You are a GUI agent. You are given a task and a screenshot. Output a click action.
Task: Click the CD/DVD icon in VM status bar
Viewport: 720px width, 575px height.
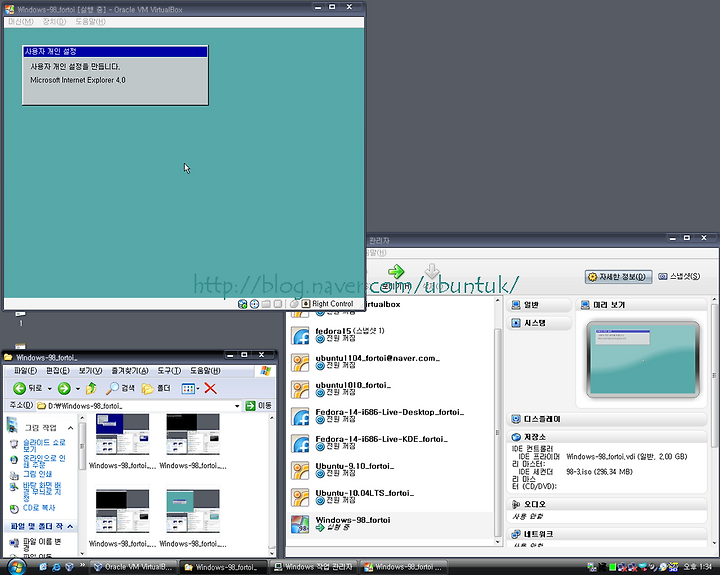[254, 304]
